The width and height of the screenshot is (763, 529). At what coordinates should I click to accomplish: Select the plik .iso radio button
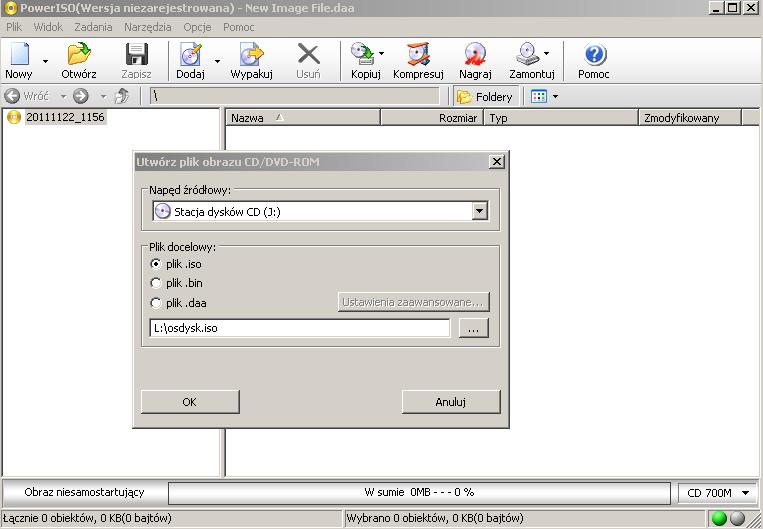tap(156, 264)
